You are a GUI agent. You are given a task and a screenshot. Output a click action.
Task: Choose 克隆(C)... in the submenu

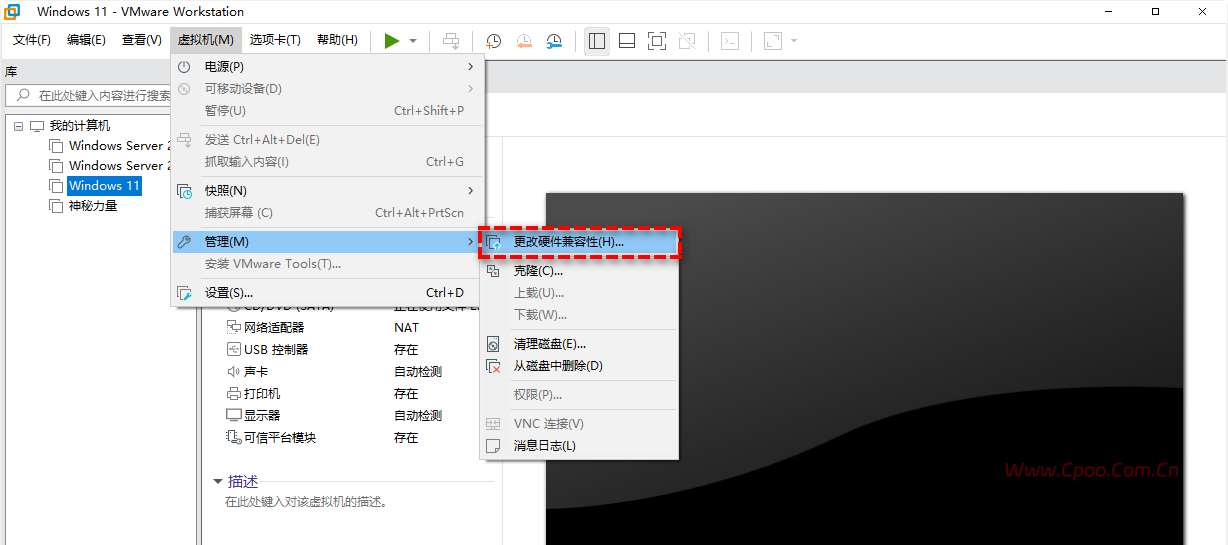coord(579,271)
